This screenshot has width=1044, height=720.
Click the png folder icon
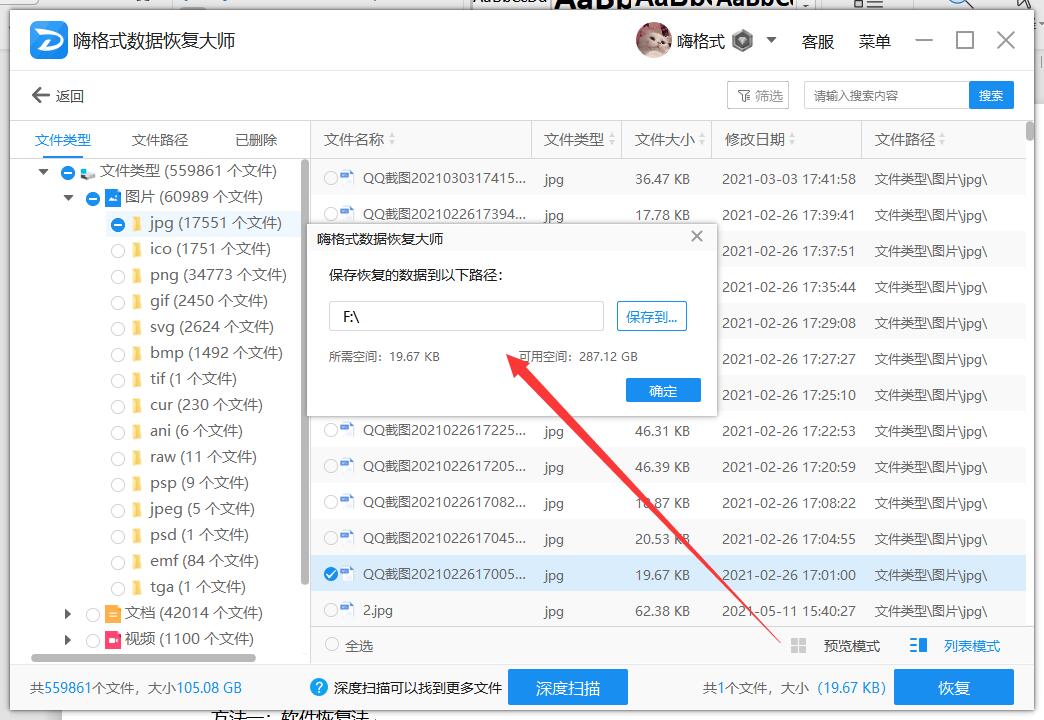[x=136, y=276]
